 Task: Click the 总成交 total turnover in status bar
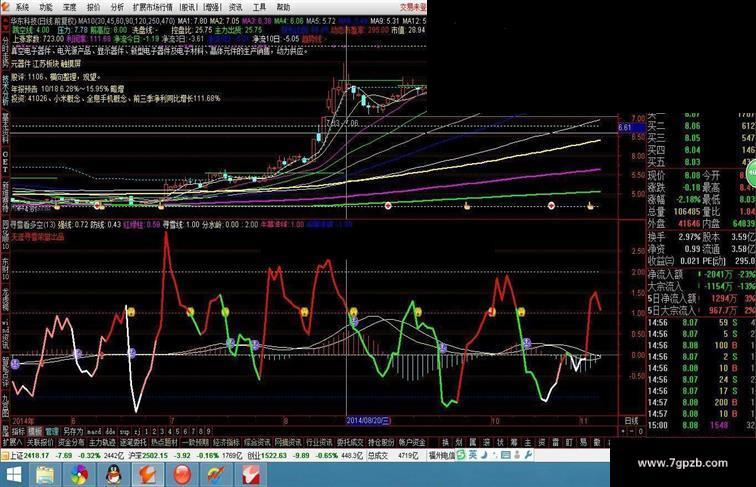(378, 455)
